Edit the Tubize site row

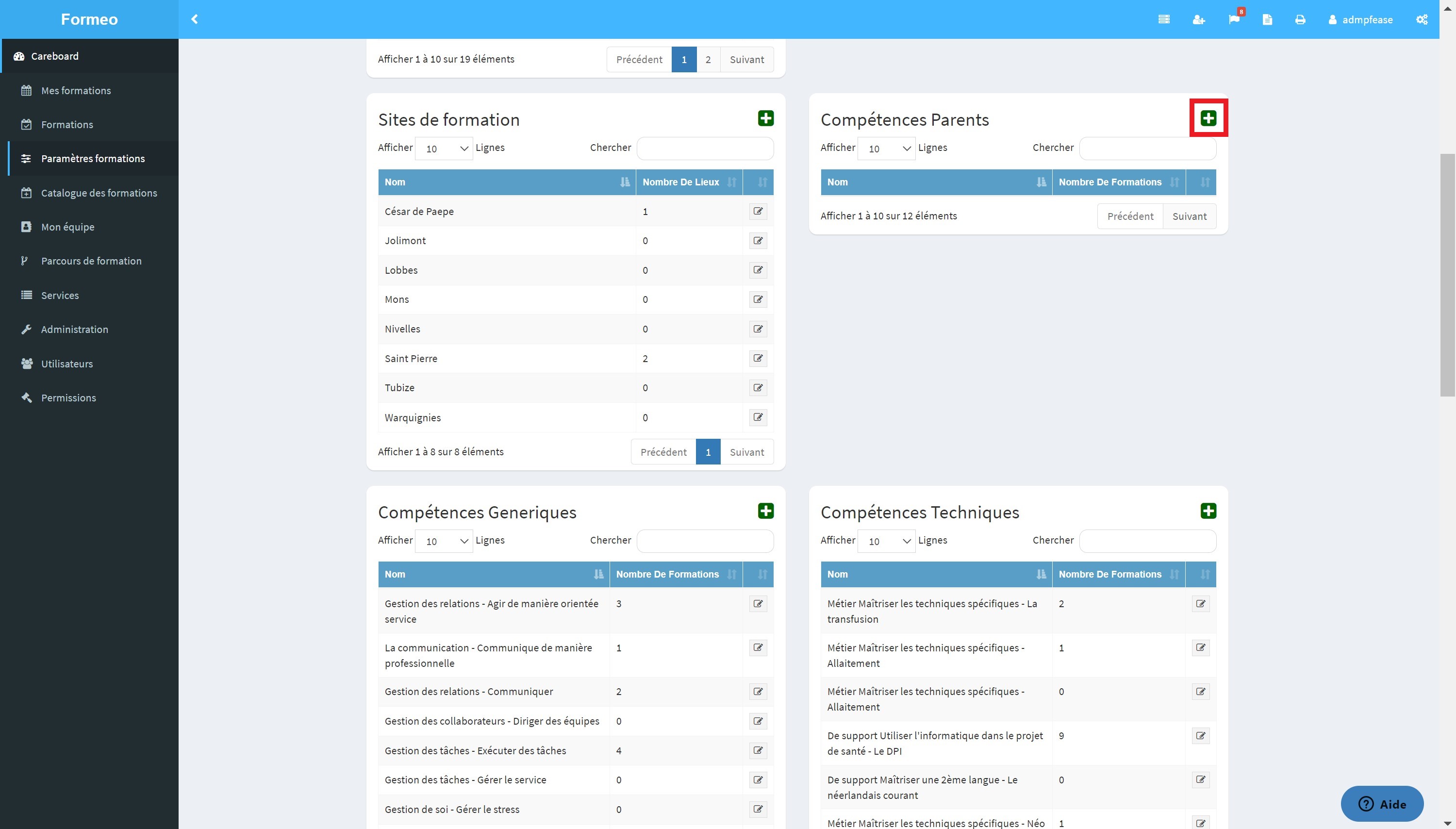tap(758, 388)
